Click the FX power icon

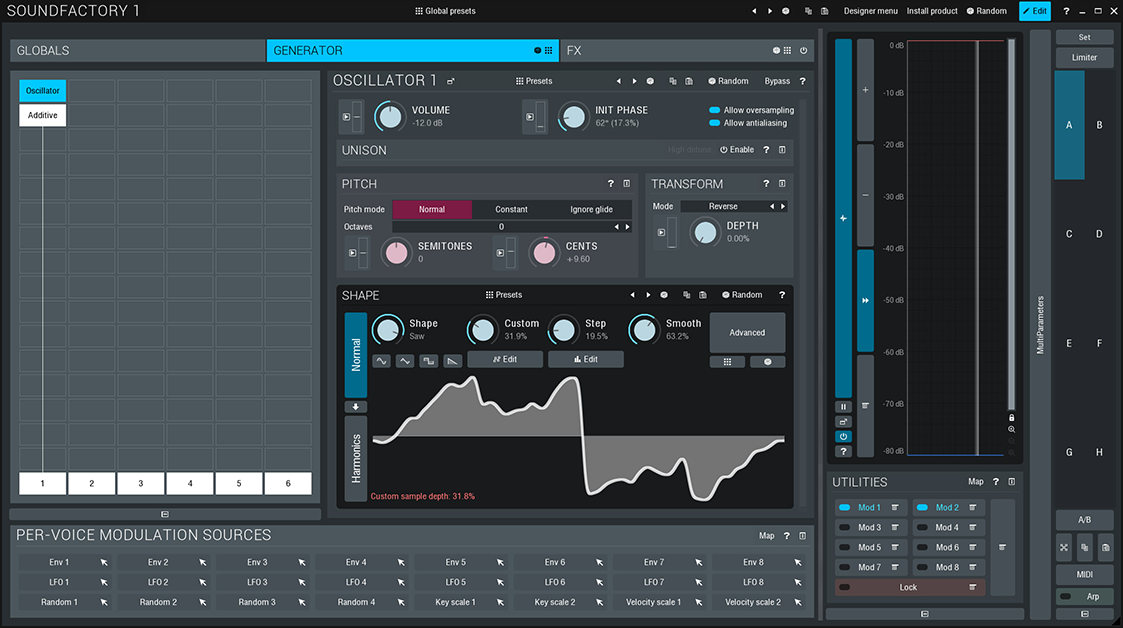(804, 51)
